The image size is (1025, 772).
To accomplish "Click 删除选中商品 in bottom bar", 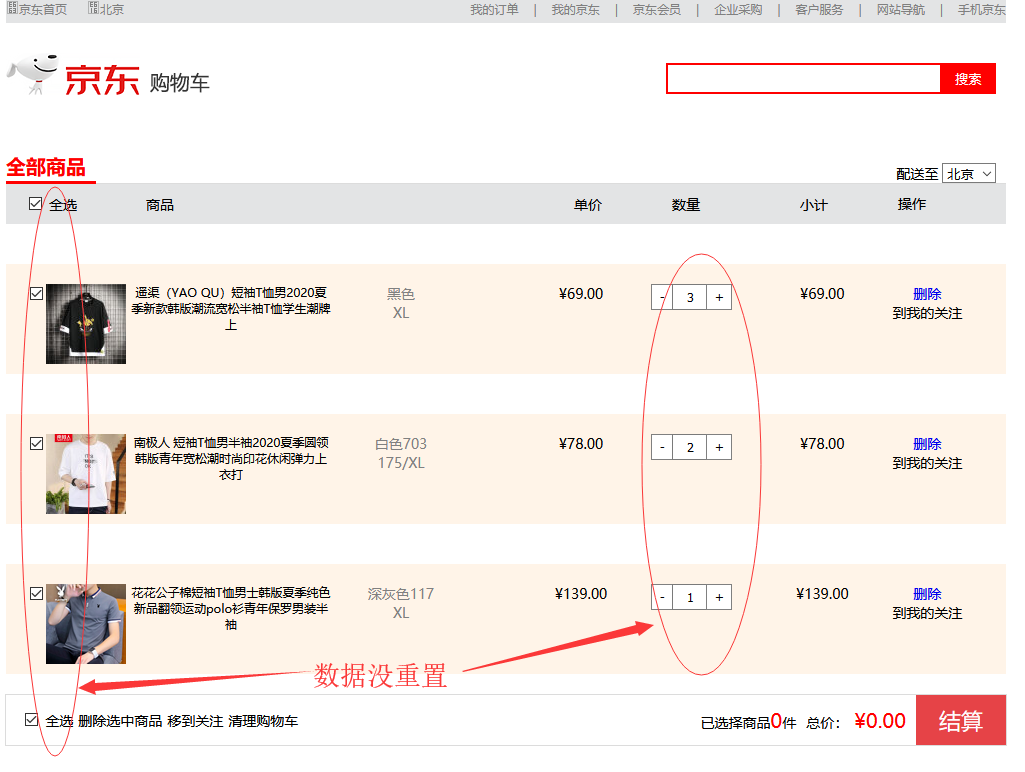I will (120, 720).
